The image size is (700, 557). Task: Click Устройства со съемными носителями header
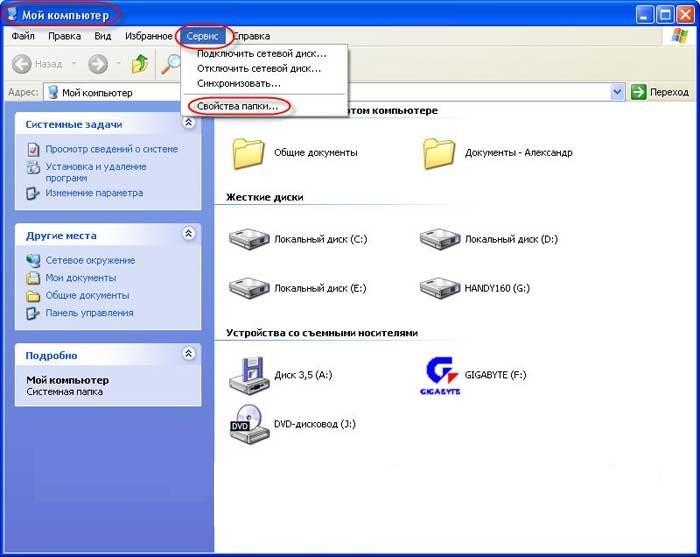coord(322,333)
